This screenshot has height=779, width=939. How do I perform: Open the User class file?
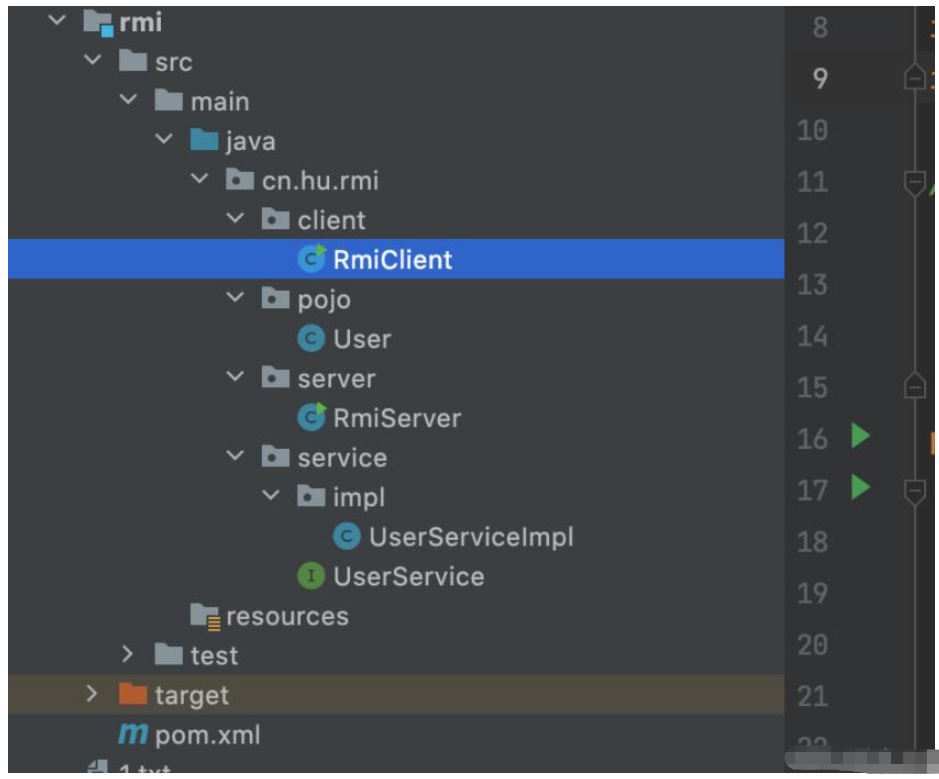[362, 339]
